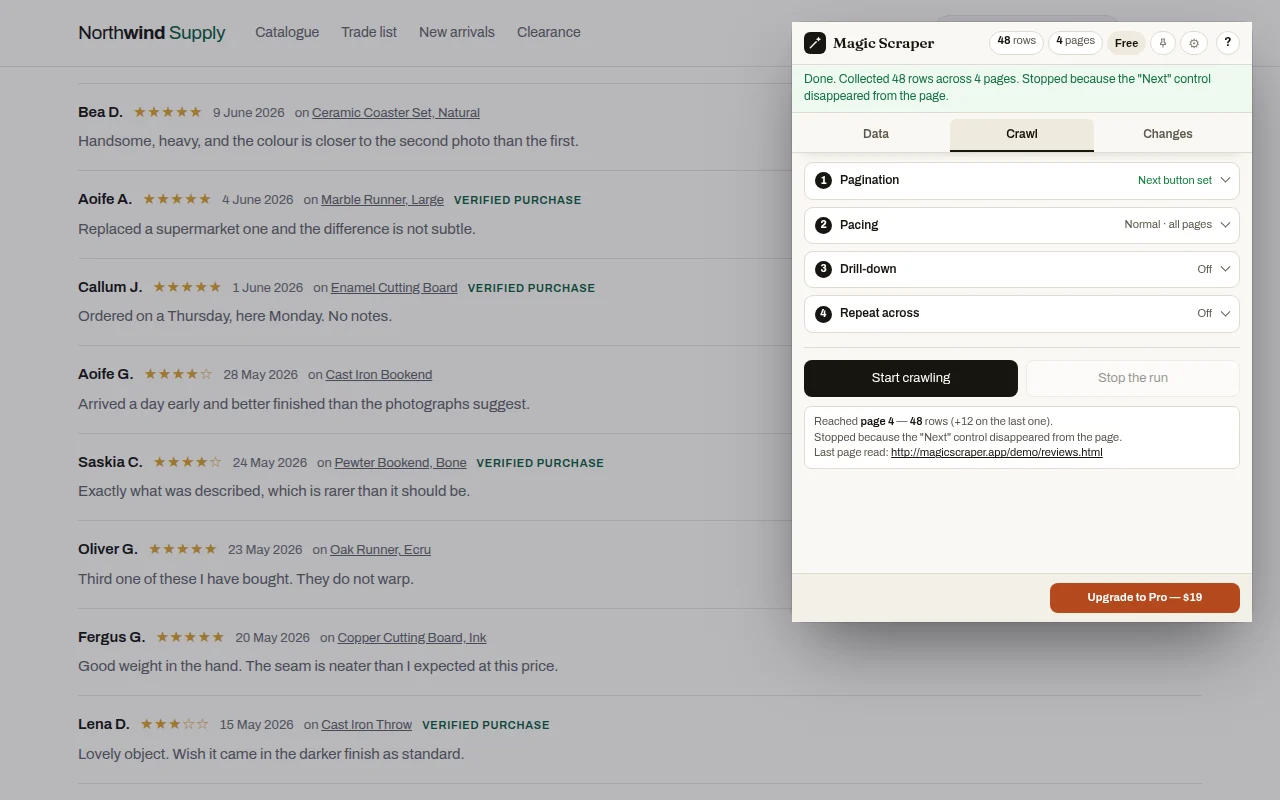Expand the Repeat across section chevron

[x=1225, y=313]
